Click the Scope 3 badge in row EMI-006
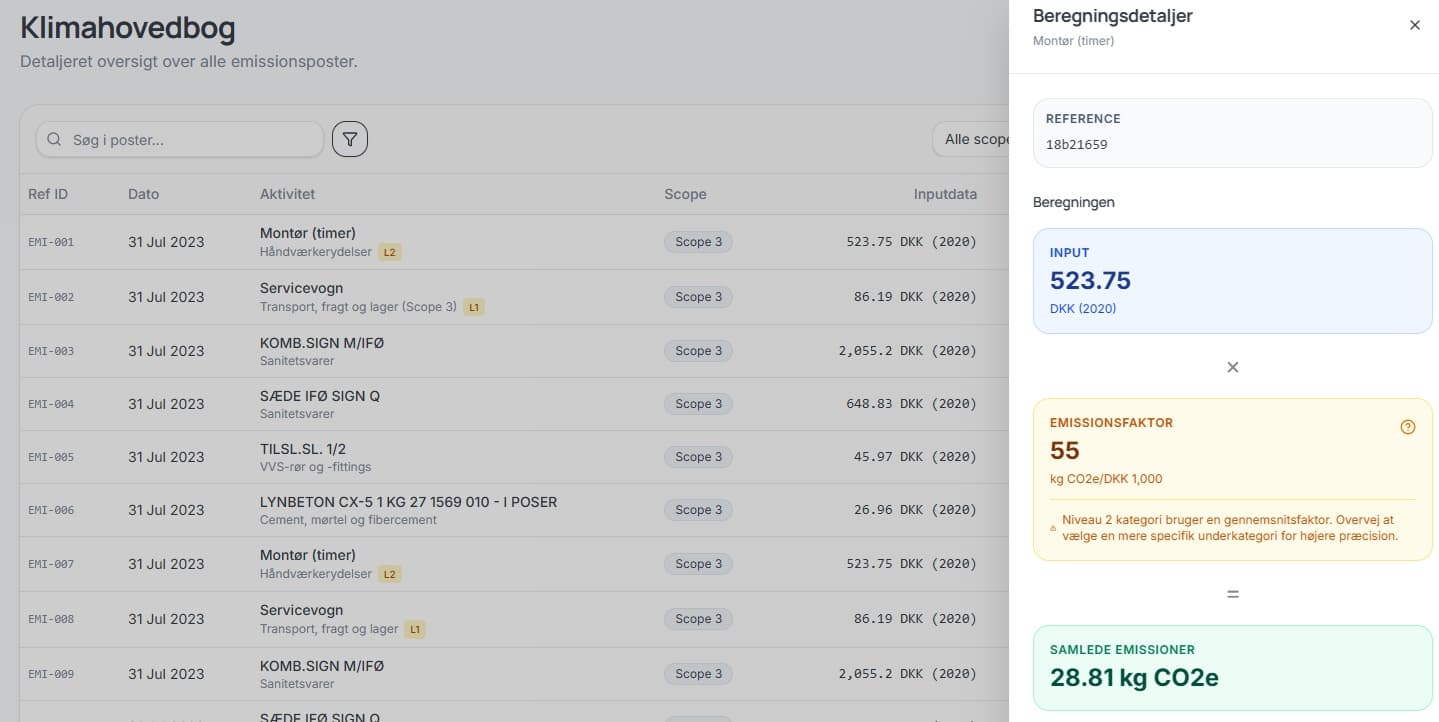This screenshot has width=1439, height=722. tap(698, 510)
